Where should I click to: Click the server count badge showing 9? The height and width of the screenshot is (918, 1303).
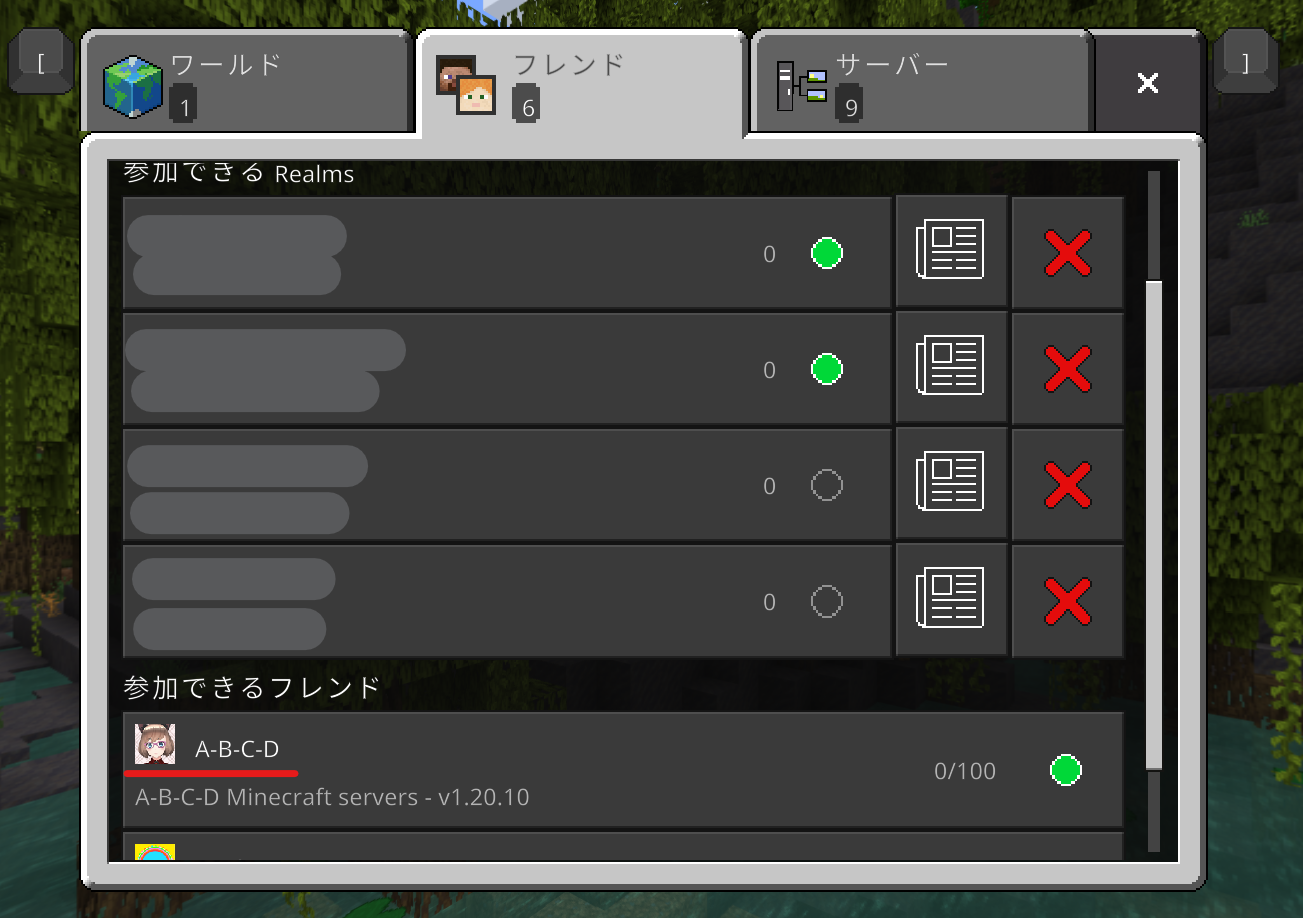(x=850, y=104)
